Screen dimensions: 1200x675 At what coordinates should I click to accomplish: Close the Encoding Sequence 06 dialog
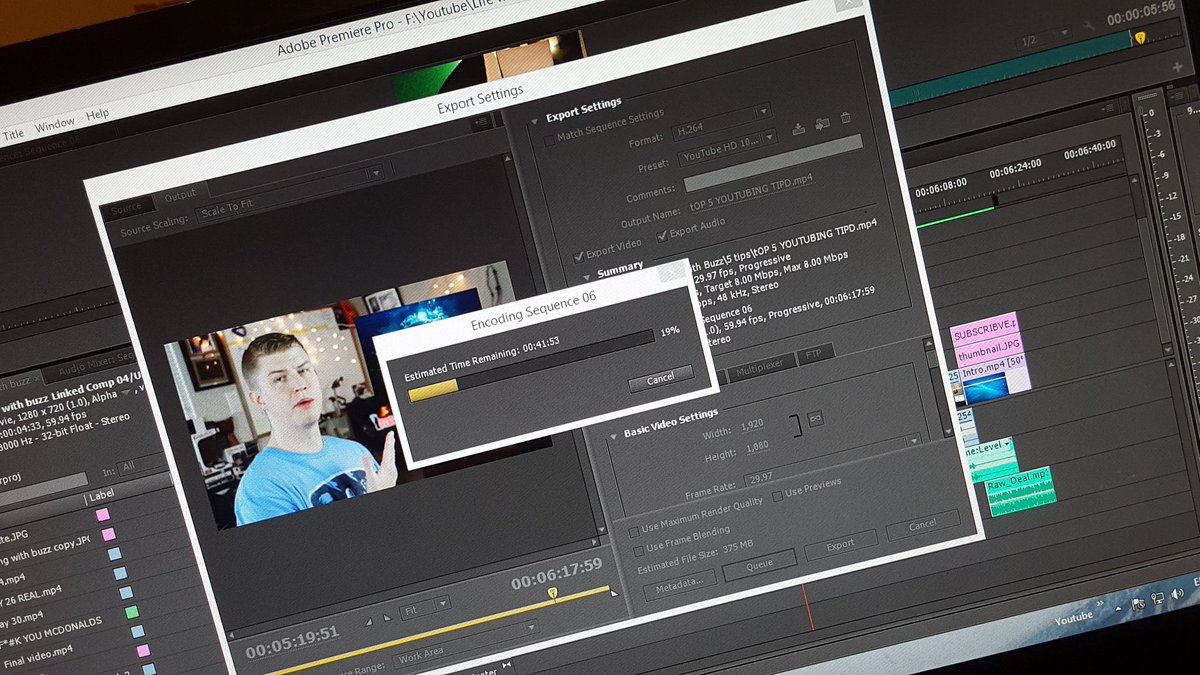pyautogui.click(x=673, y=273)
